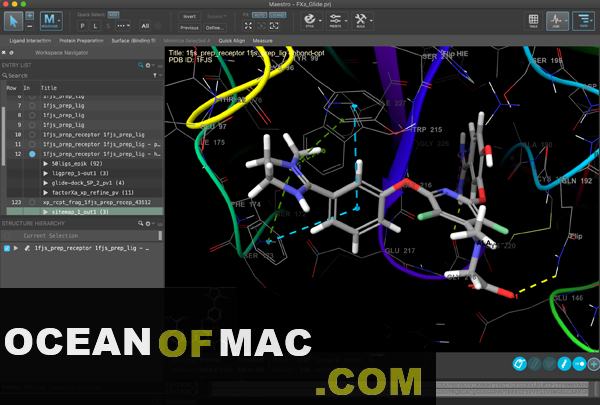The width and height of the screenshot is (600, 405).
Task: Toggle the Quick Select ADD mode
Action: click(113, 15)
